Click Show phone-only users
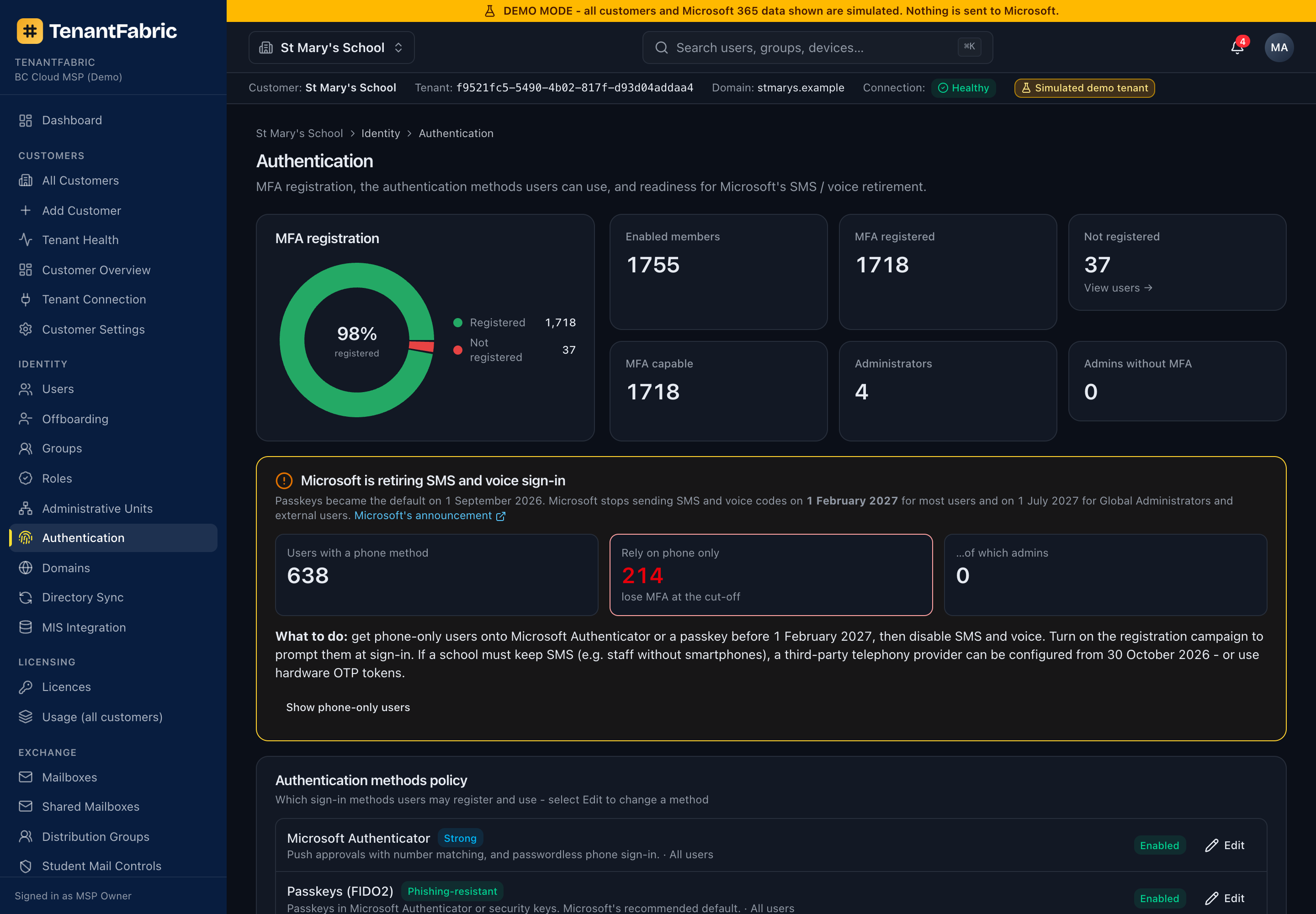The height and width of the screenshot is (914, 1316). pyautogui.click(x=348, y=707)
